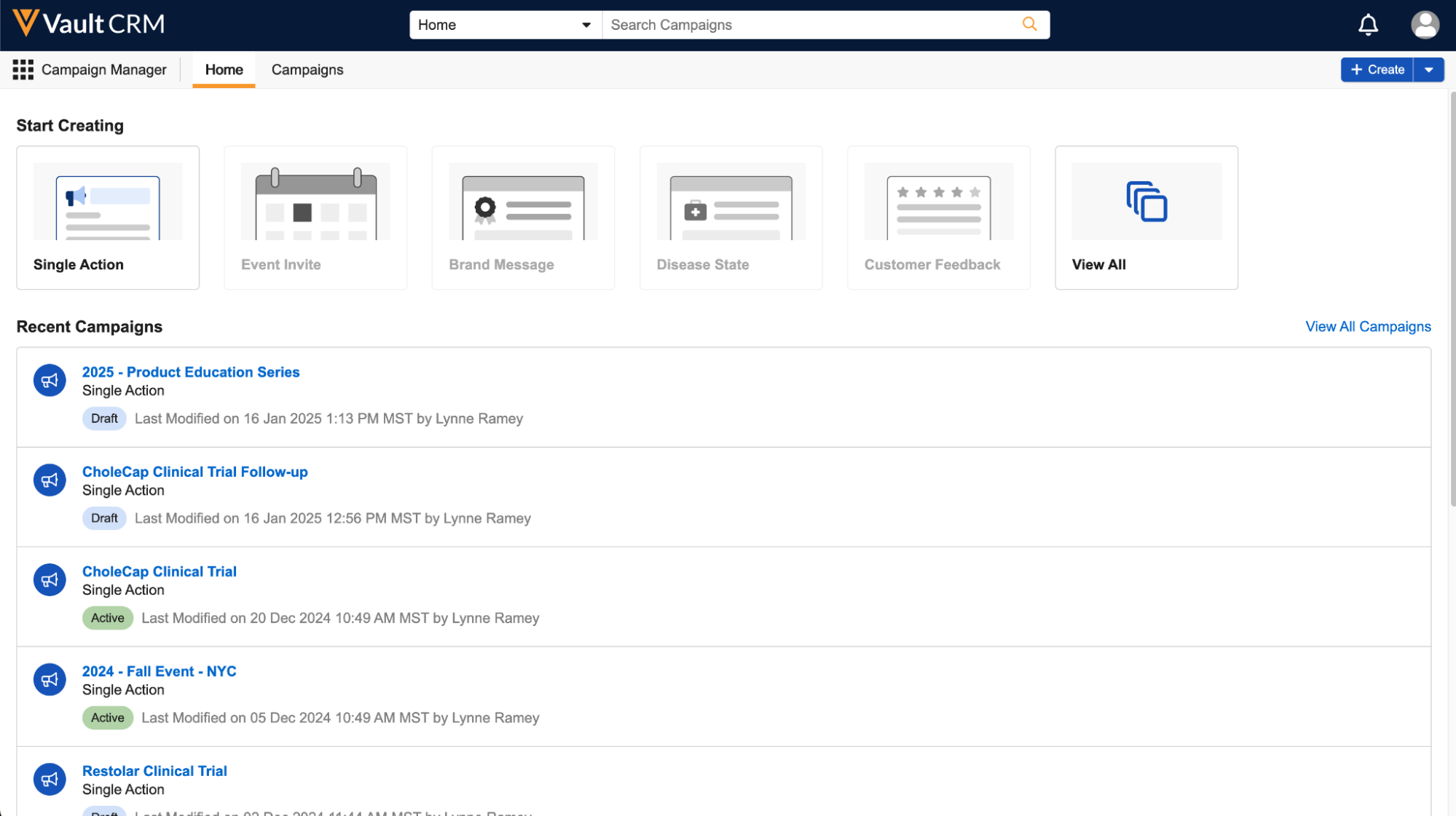The image size is (1456, 816).
Task: Click the vertical page scrollbar
Action: (x=1452, y=298)
